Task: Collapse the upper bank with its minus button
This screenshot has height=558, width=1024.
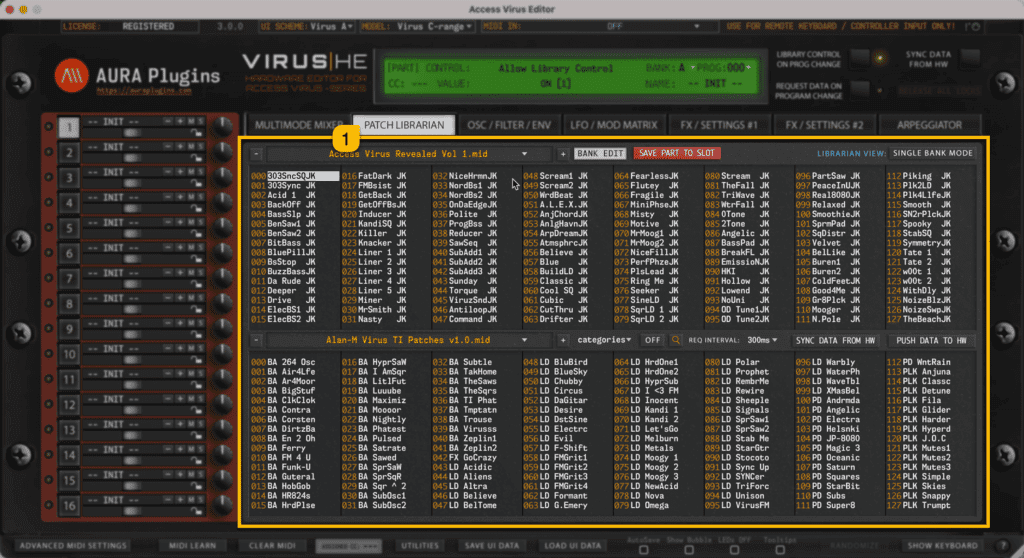Action: click(x=256, y=154)
